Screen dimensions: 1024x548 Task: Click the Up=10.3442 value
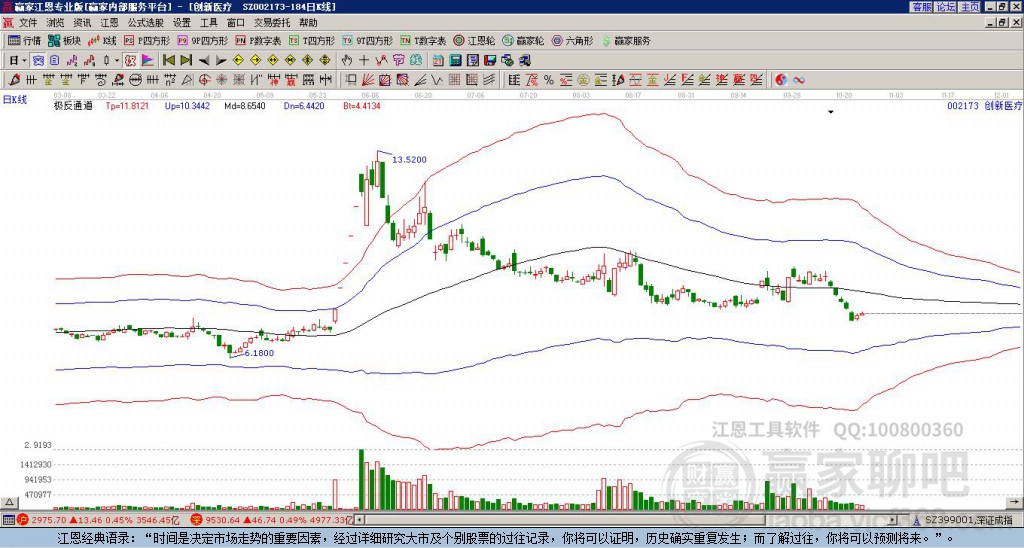[x=187, y=105]
